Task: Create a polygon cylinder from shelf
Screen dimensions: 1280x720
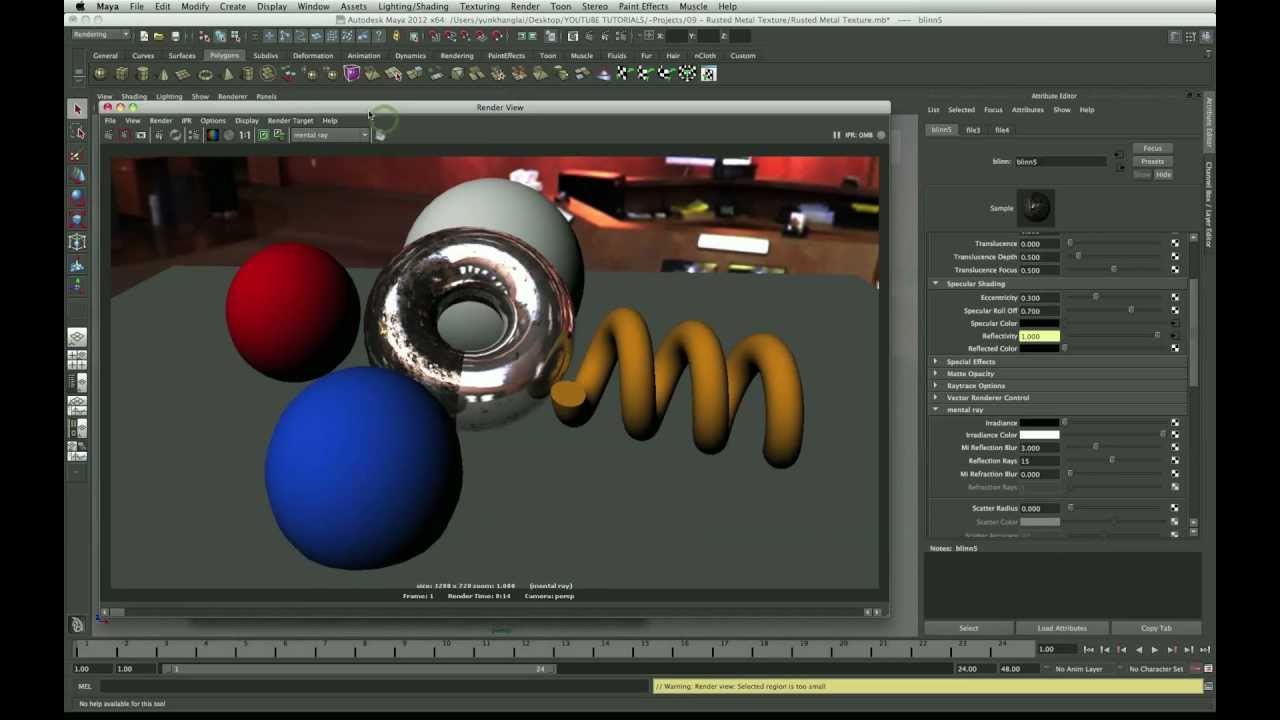Action: (x=143, y=74)
